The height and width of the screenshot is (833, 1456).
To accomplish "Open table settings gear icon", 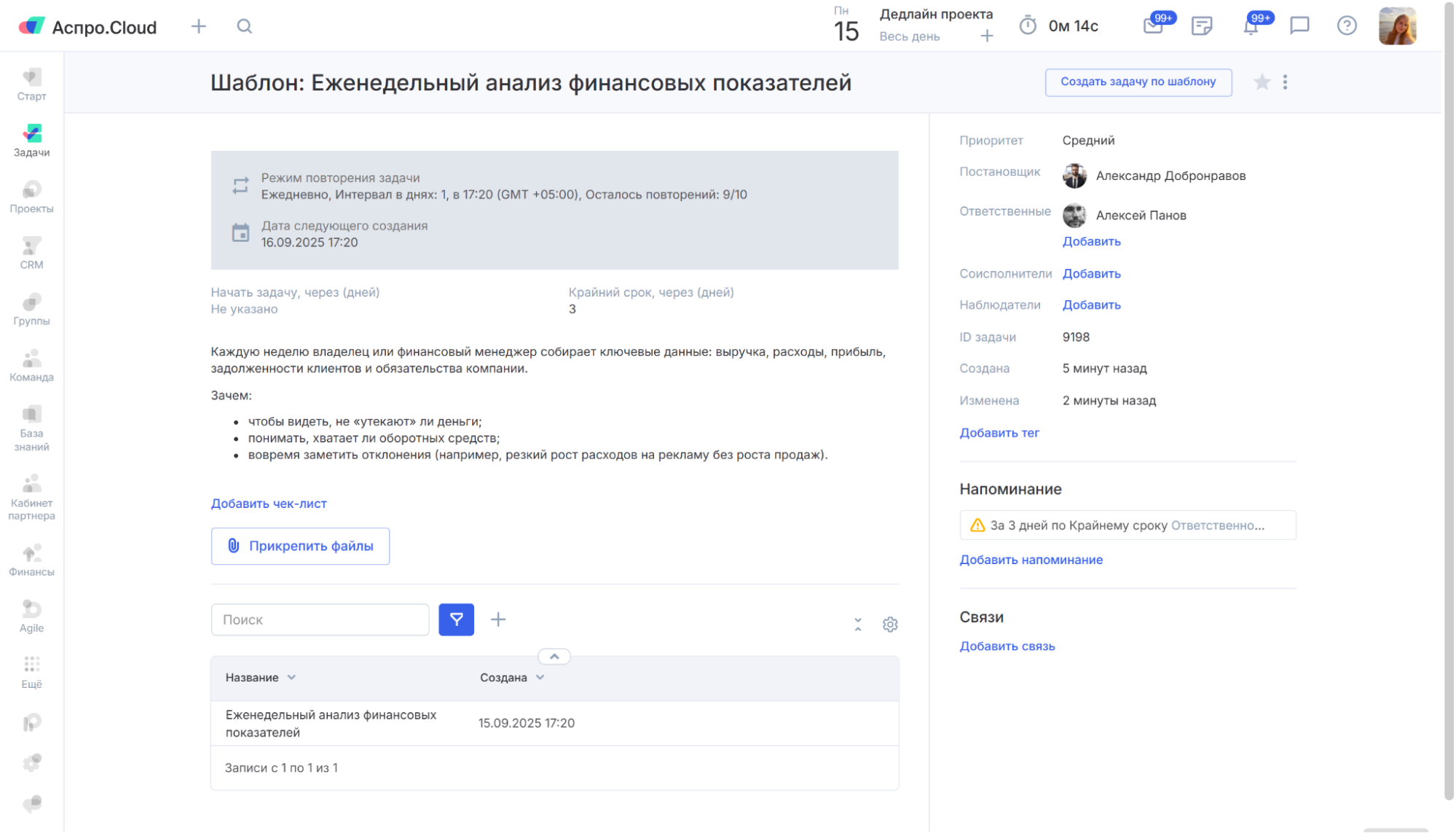I will 889,625.
